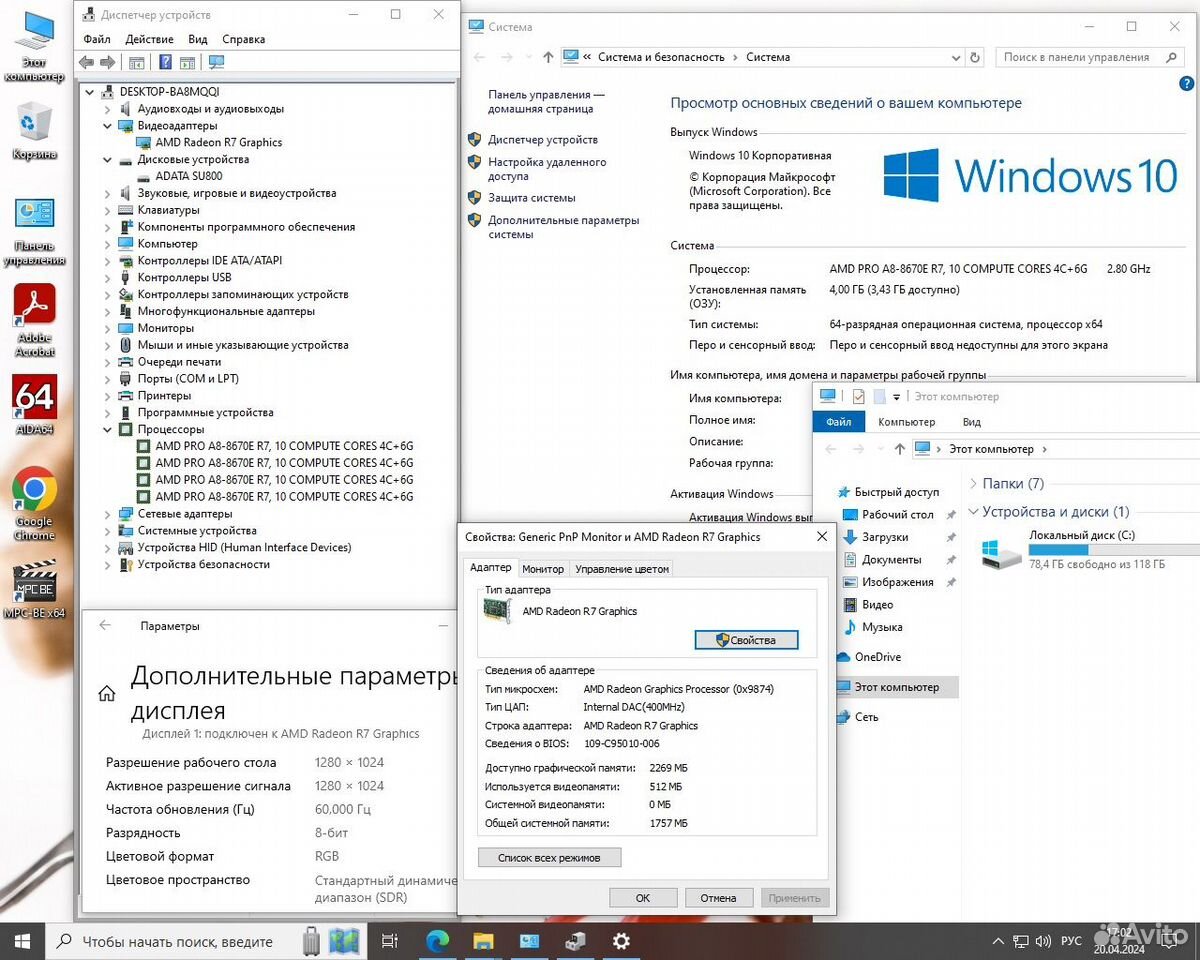Viewport: 1200px width, 960px height.
Task: Select Сеть in Explorer sidebar
Action: [x=866, y=717]
